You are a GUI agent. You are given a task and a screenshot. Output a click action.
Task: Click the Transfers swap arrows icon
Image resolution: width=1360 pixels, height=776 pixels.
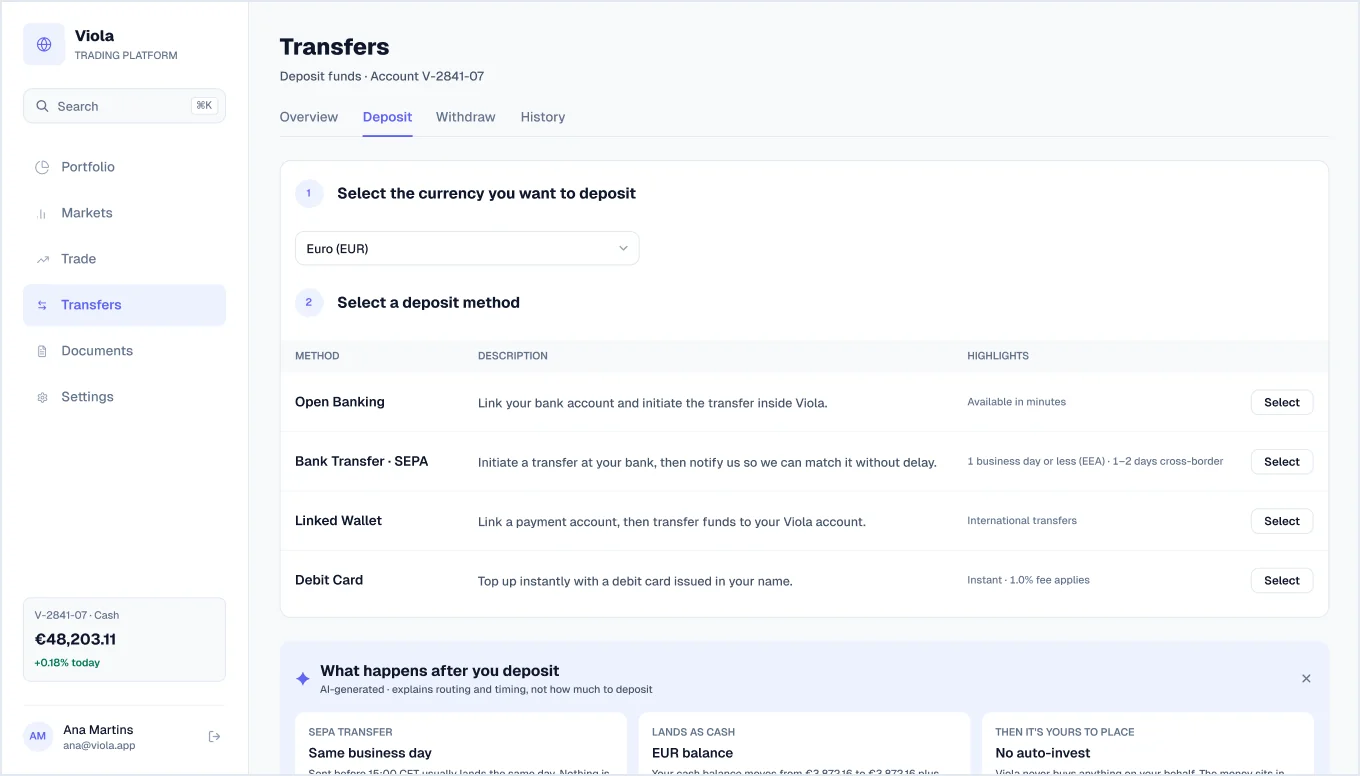(x=42, y=305)
